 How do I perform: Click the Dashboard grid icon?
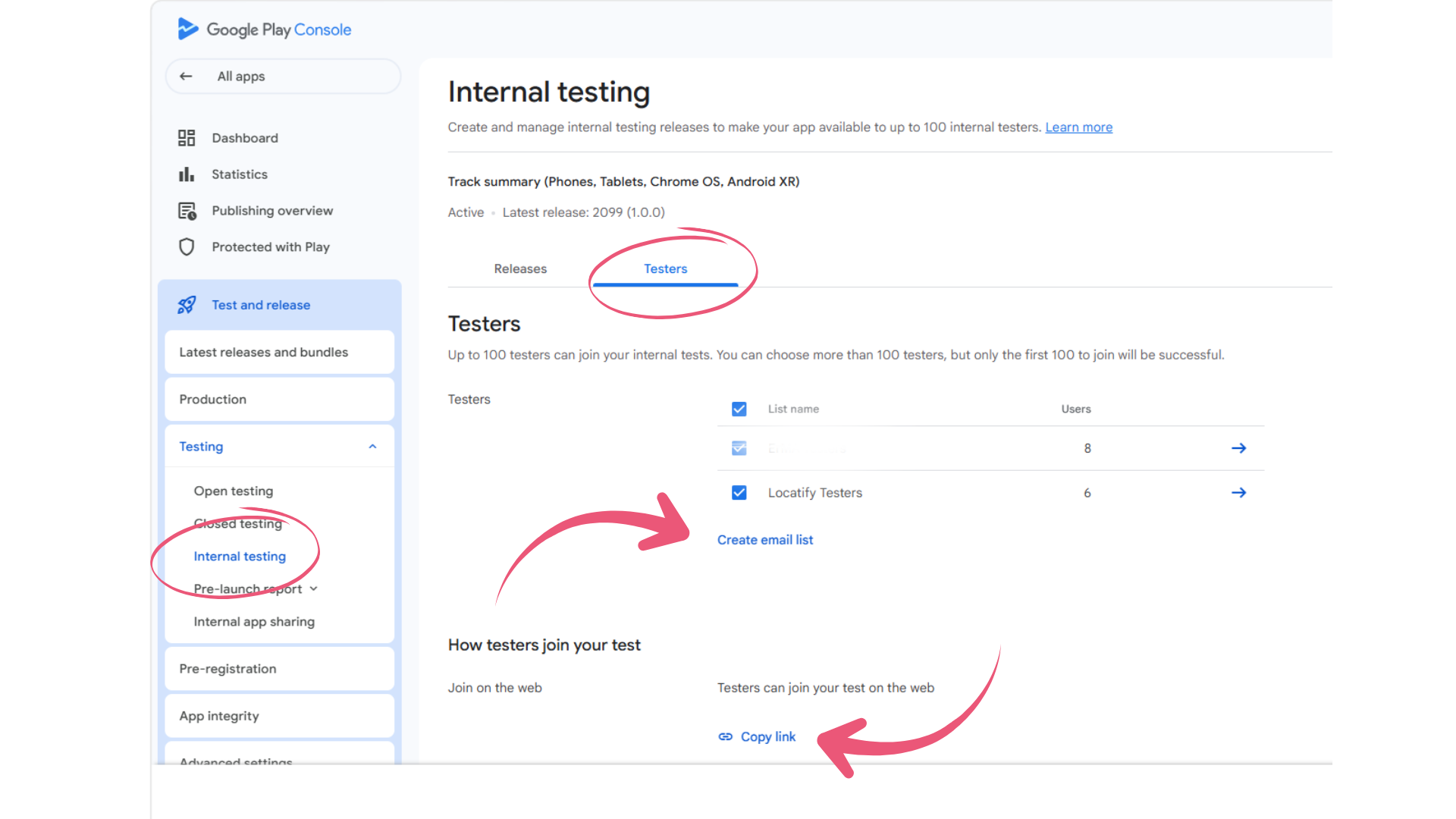pyautogui.click(x=187, y=138)
